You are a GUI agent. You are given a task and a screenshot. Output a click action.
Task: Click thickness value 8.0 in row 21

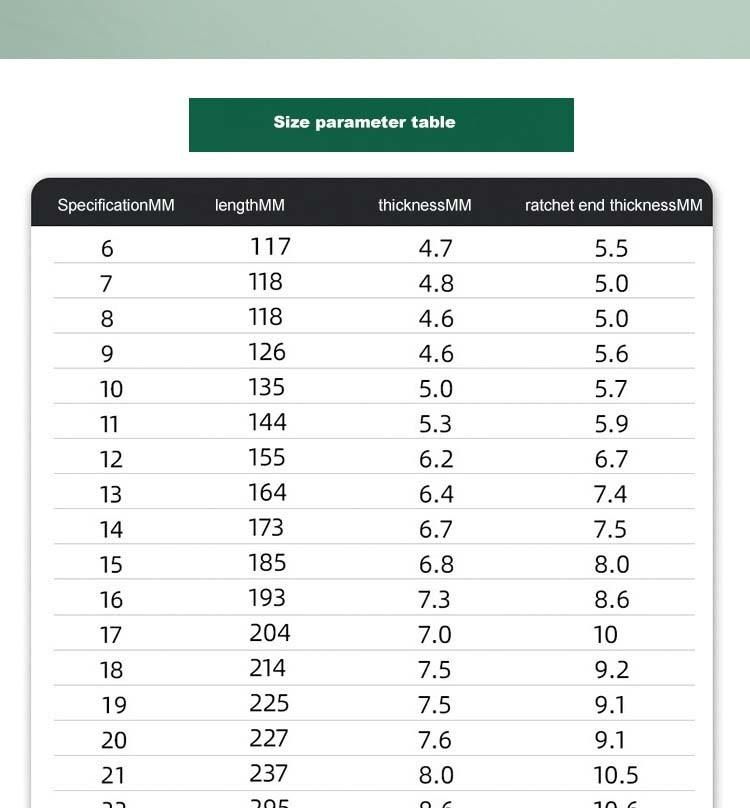point(436,776)
